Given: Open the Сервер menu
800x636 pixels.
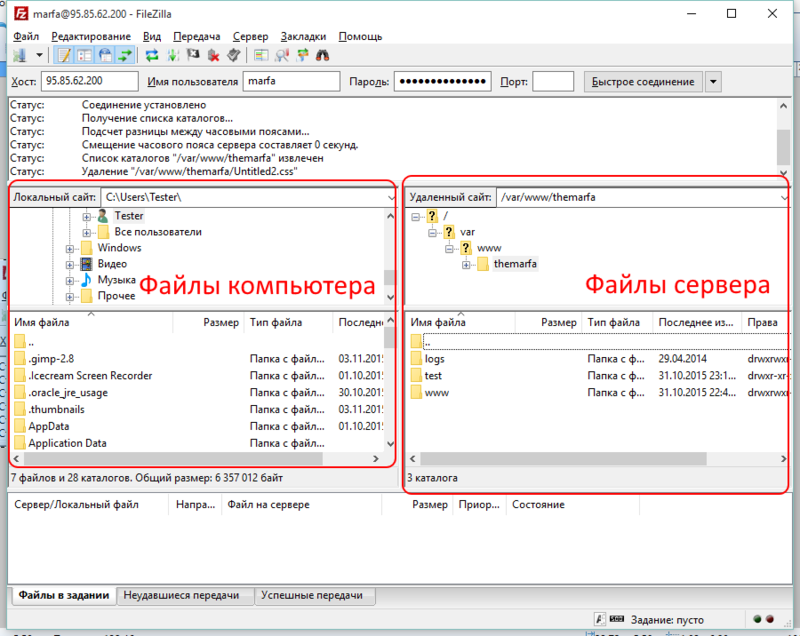Looking at the screenshot, I should (250, 36).
